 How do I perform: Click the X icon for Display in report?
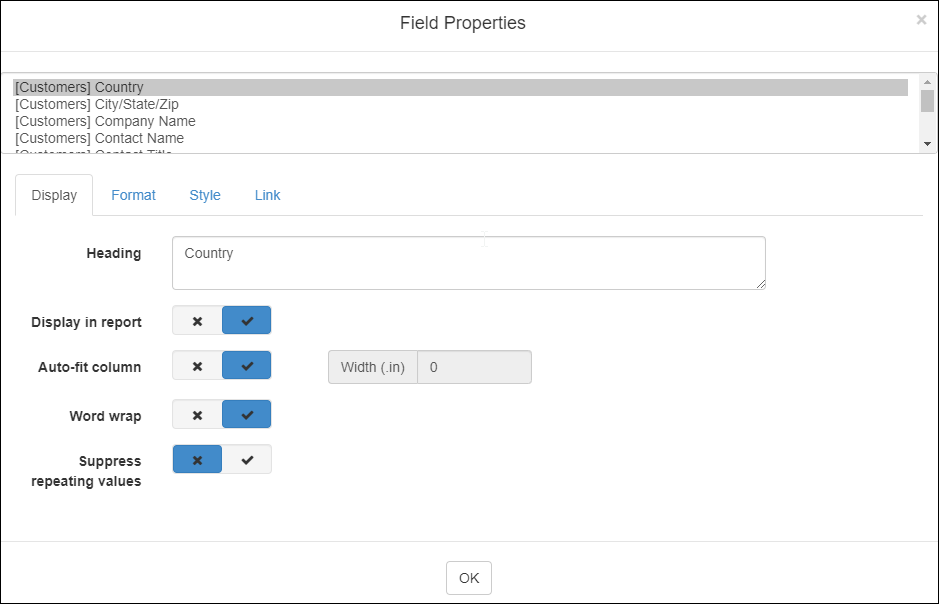pyautogui.click(x=197, y=321)
